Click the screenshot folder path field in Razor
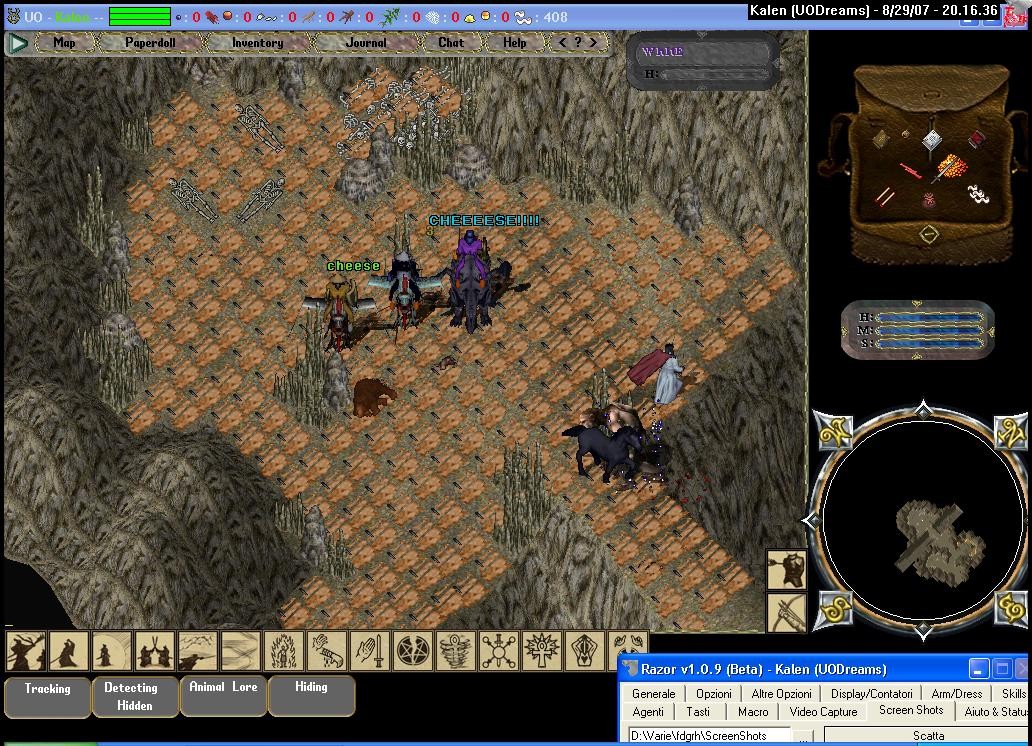The height and width of the screenshot is (746, 1032). 710,735
